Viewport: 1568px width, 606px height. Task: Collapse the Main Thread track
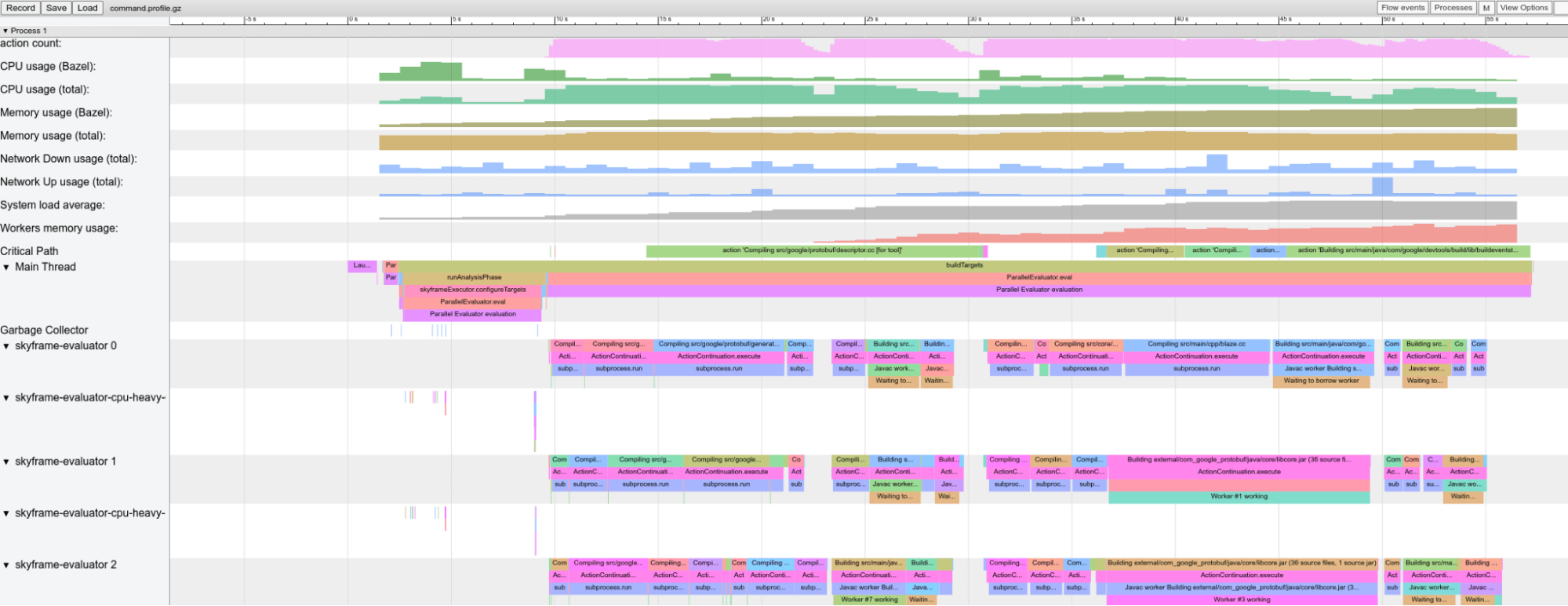click(x=6, y=268)
